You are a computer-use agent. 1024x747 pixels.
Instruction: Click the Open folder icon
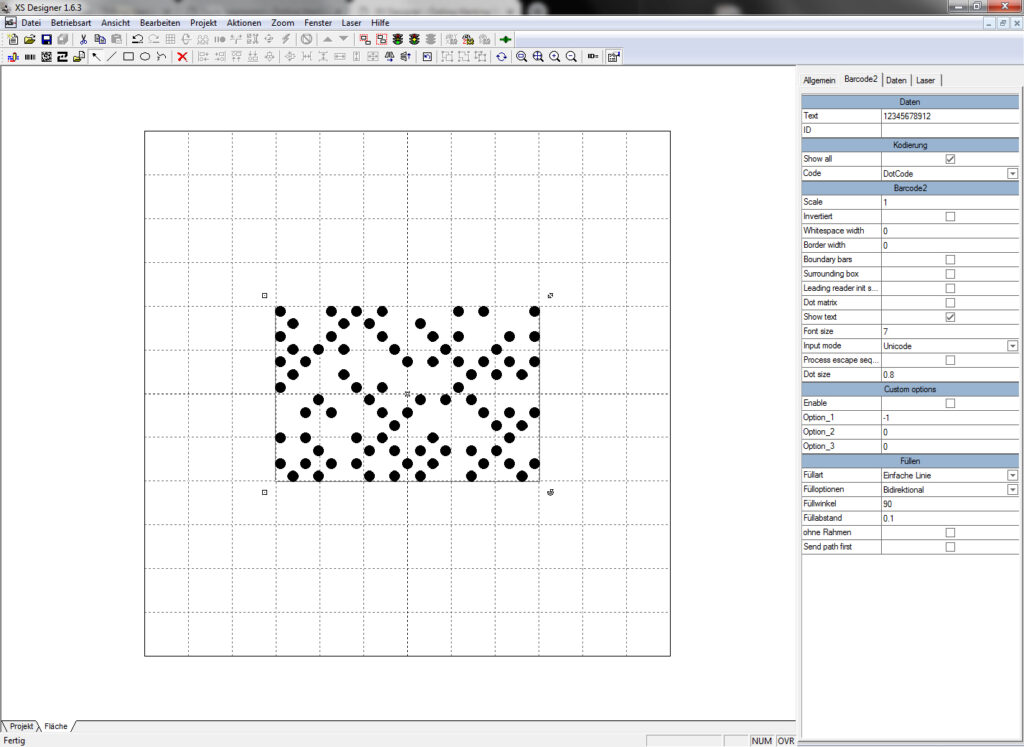click(30, 39)
